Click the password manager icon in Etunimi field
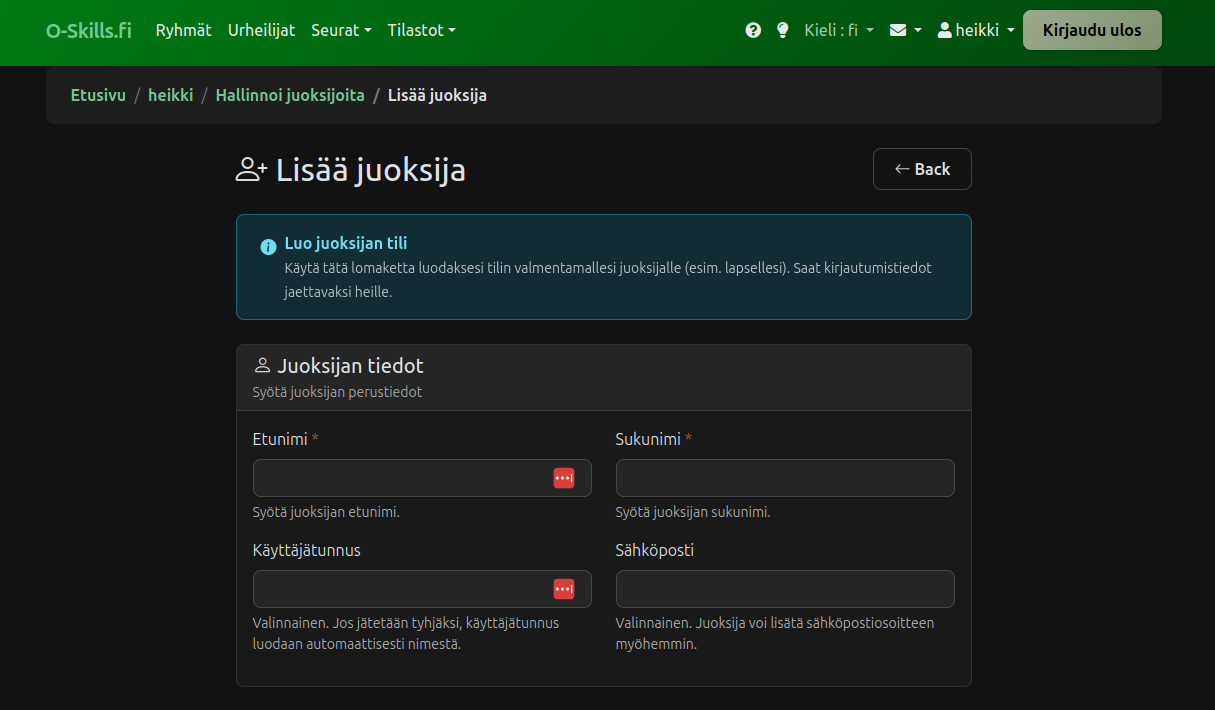 click(x=565, y=478)
